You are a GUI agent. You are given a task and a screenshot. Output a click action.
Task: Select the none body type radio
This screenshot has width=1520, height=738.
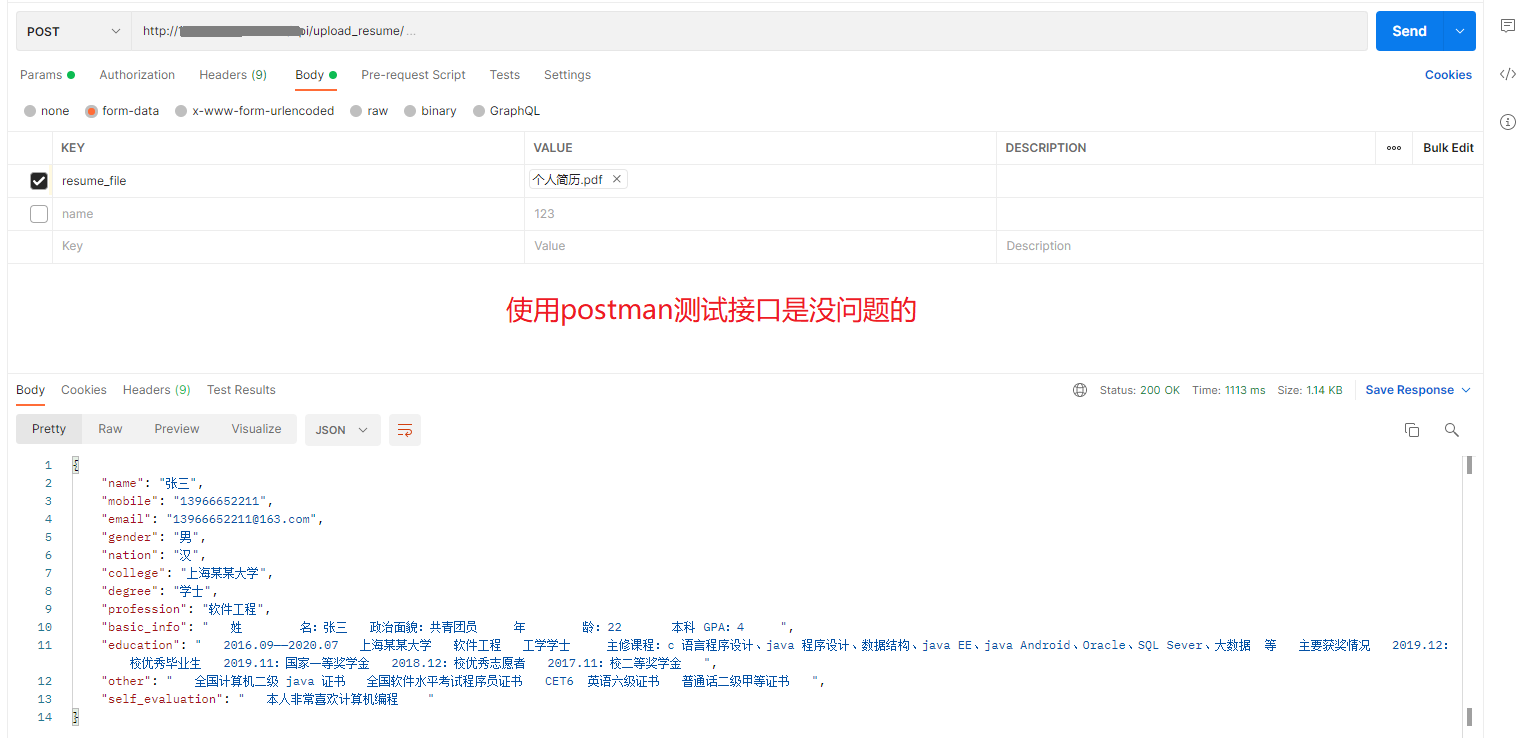[30, 111]
